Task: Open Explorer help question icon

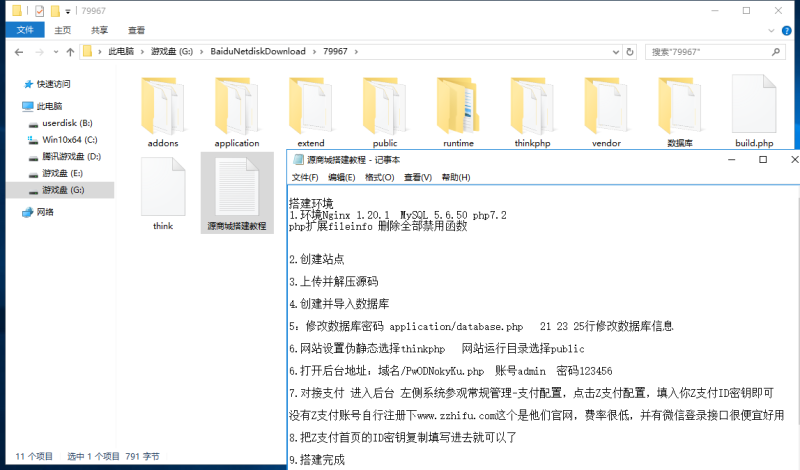Action: click(787, 31)
